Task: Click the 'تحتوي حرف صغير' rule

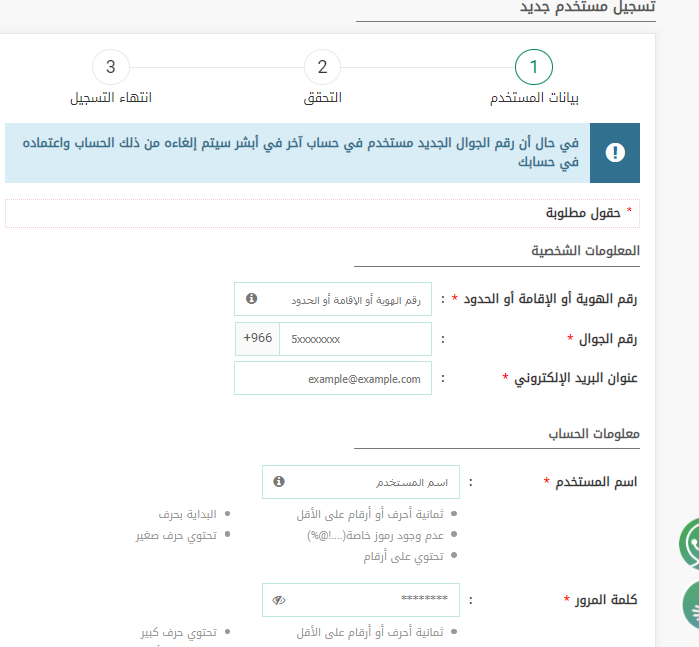Action: click(x=177, y=535)
